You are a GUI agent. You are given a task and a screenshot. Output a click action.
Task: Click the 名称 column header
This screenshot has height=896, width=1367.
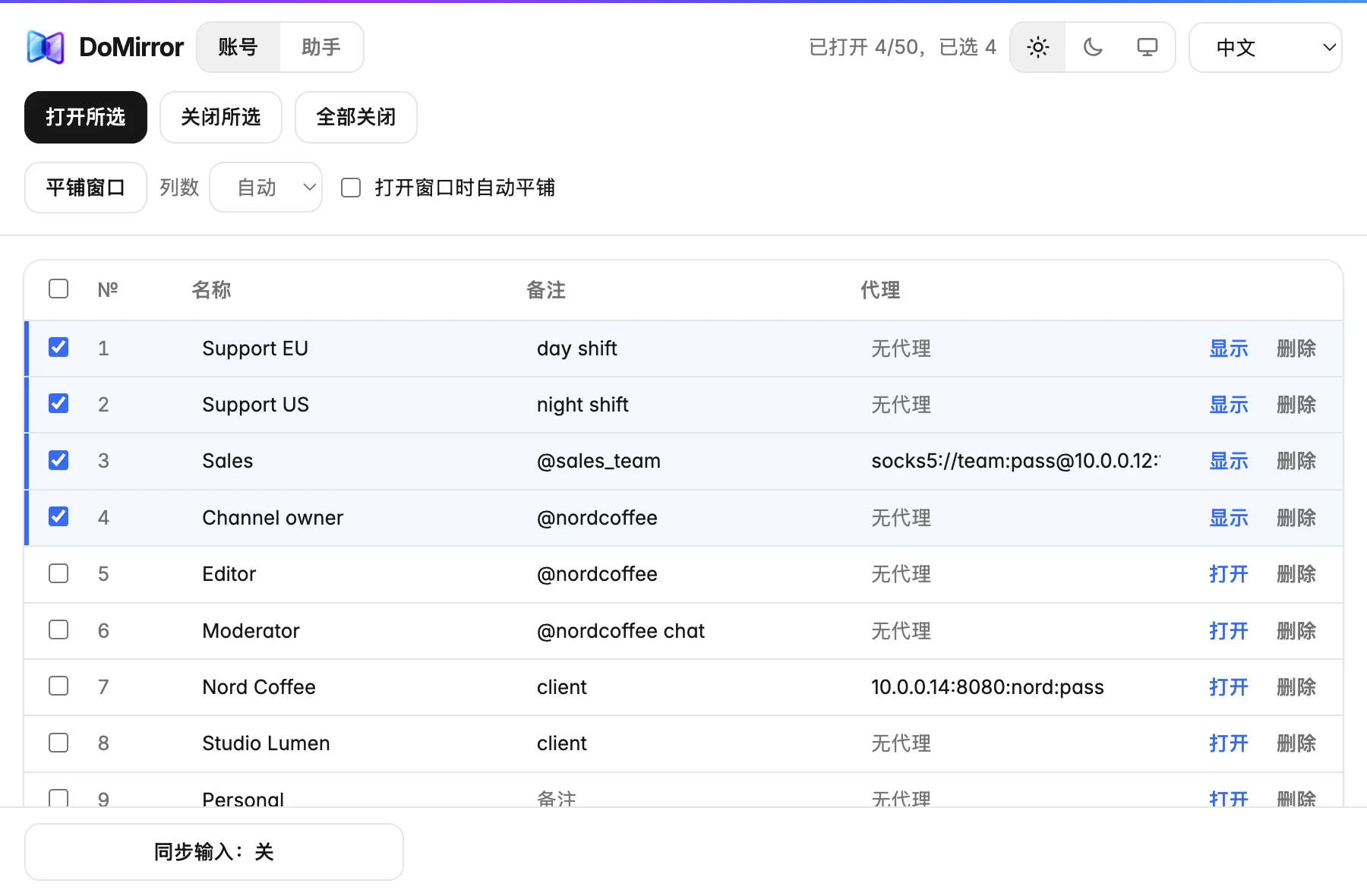(x=211, y=290)
